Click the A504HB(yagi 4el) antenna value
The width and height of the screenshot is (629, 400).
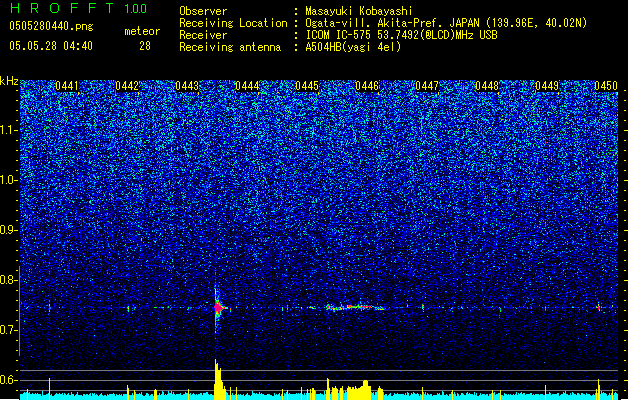tap(353, 47)
